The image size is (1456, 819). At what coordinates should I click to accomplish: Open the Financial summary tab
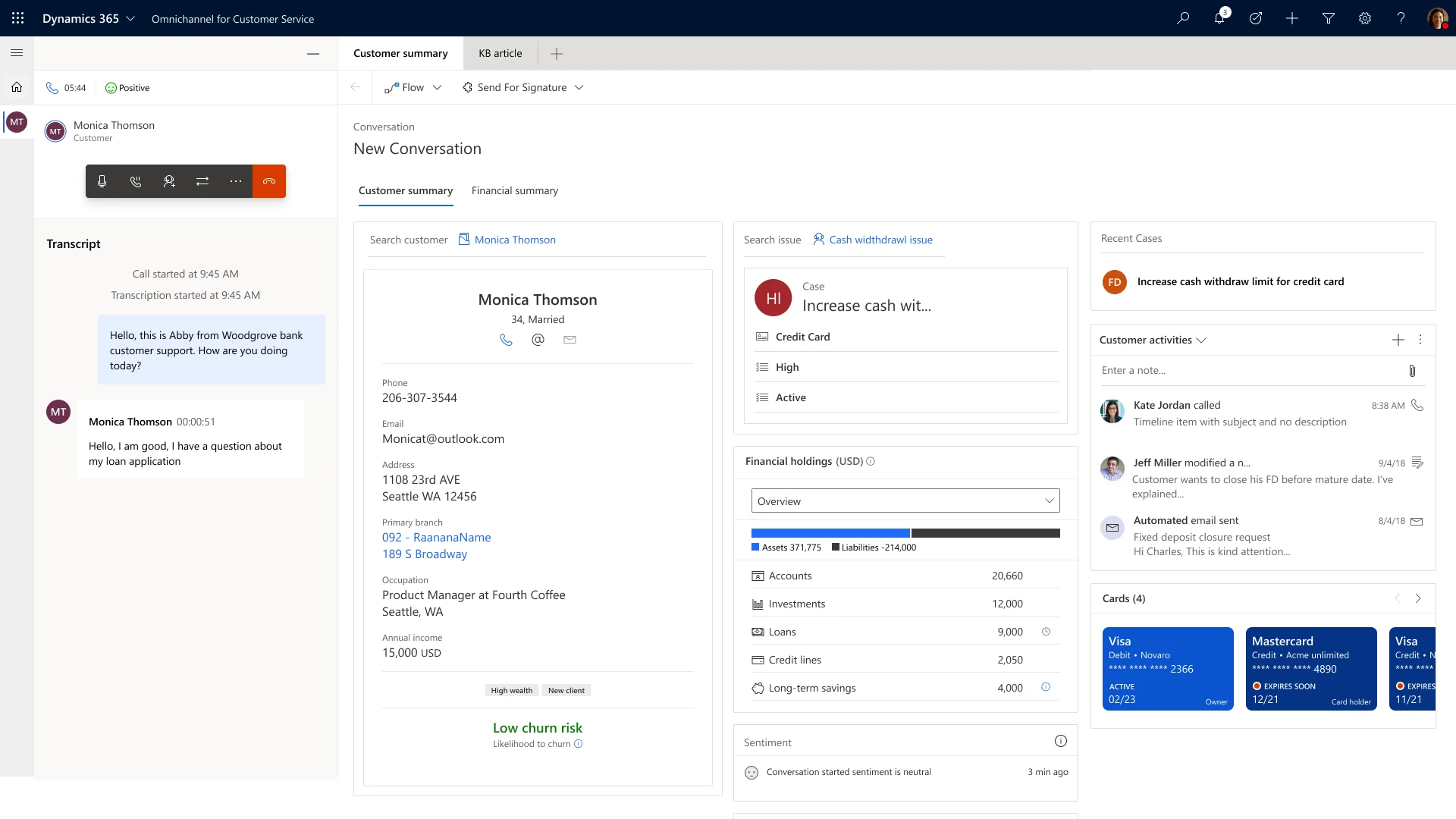515,191
